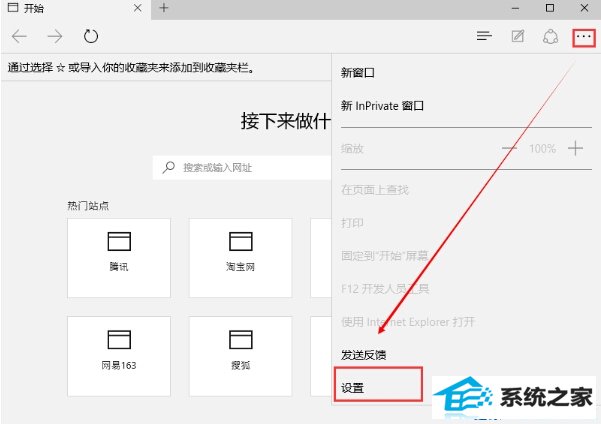Select F12 开发人员工具 menu entry
This screenshot has width=601, height=424.
click(x=385, y=288)
